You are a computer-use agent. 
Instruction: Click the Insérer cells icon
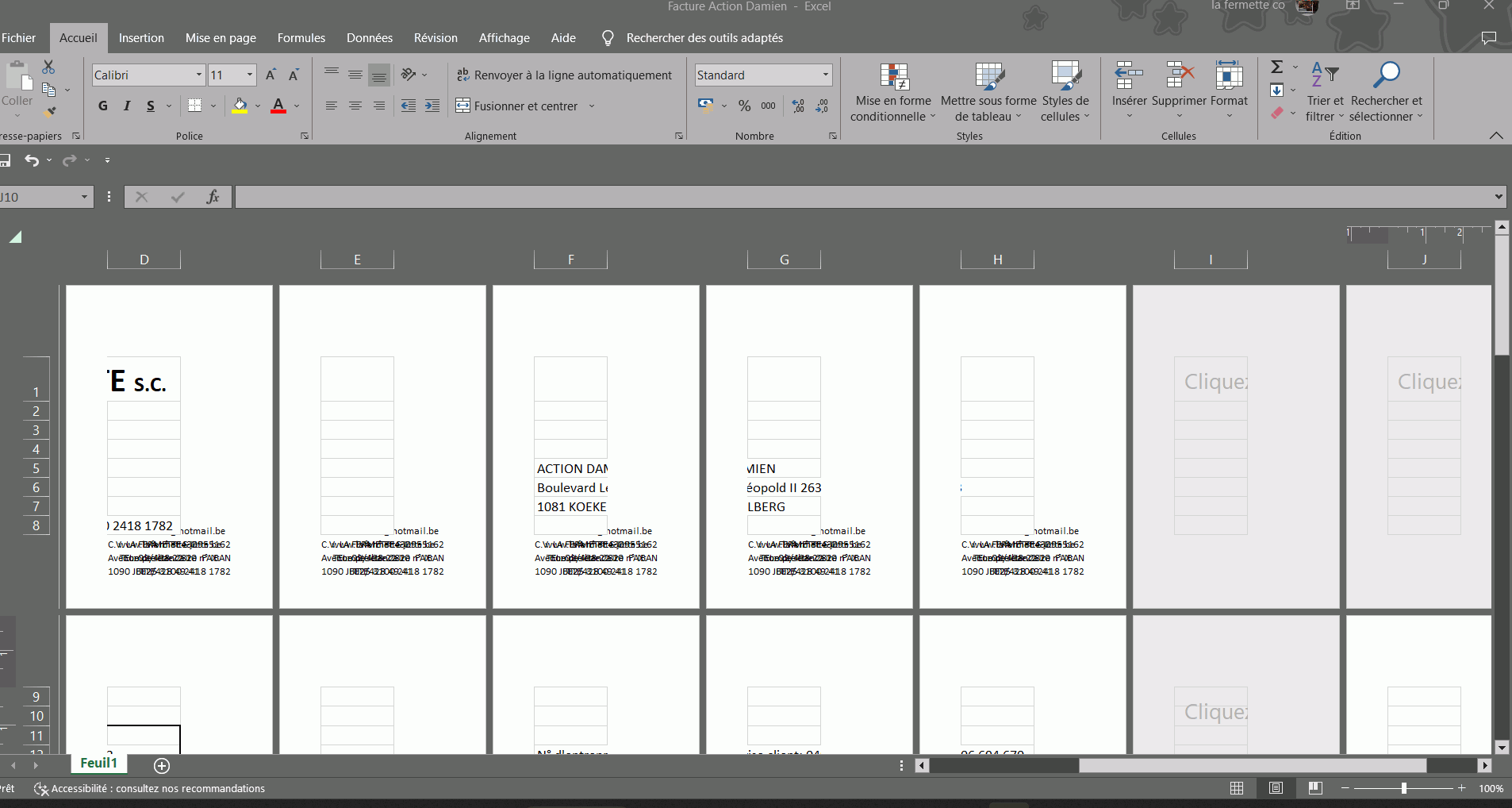1129,77
